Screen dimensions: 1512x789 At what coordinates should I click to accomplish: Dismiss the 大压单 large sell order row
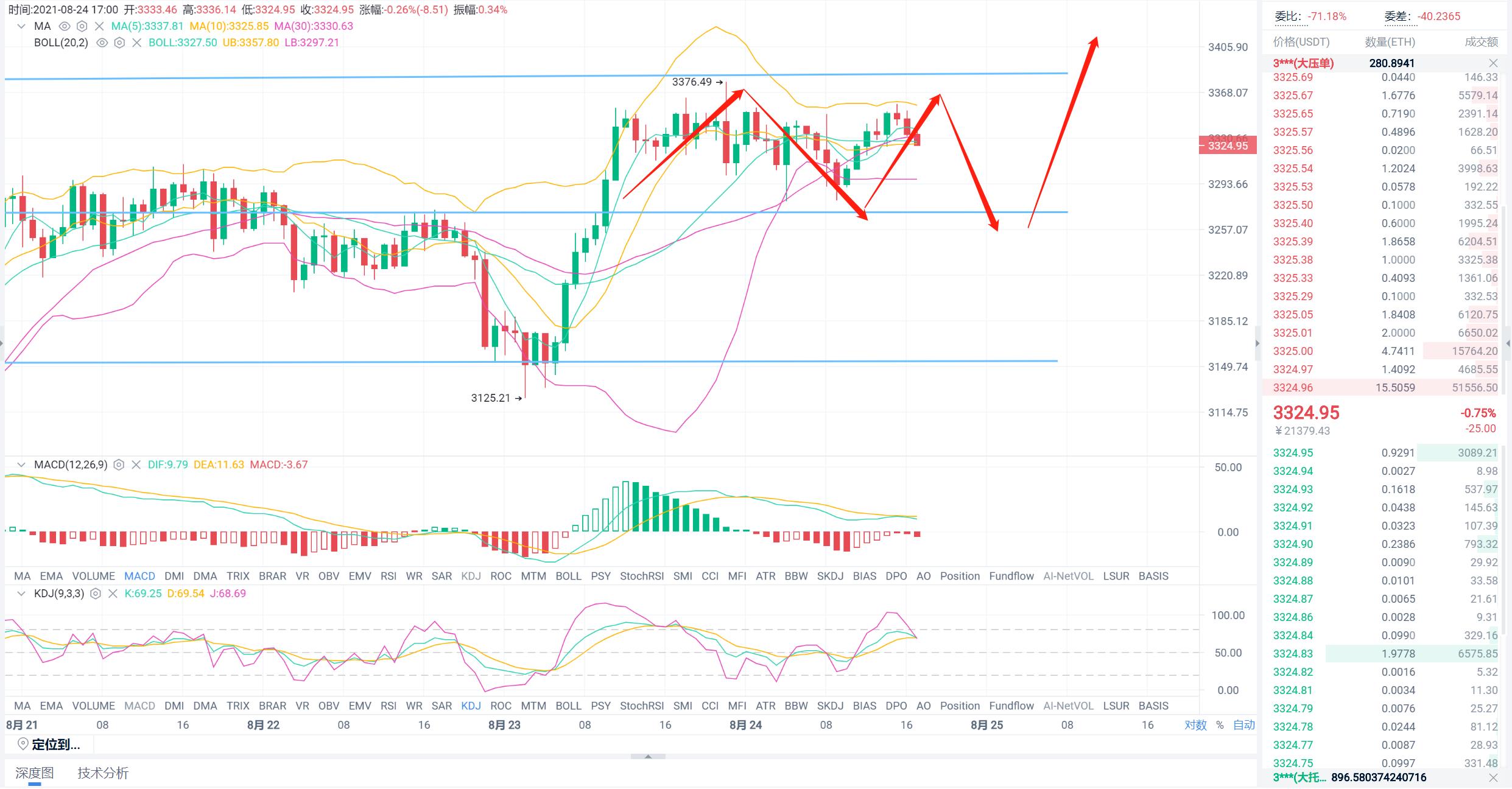(x=1493, y=63)
